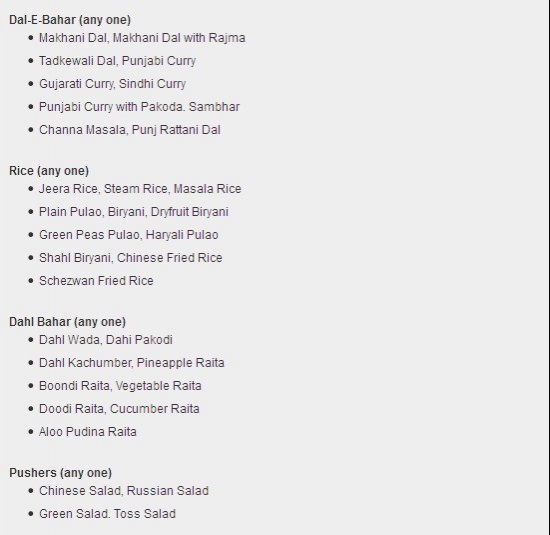Screen dimensions: 550x535
Task: Select Makhani Dal with Rajma list item
Action: pyautogui.click(x=142, y=38)
